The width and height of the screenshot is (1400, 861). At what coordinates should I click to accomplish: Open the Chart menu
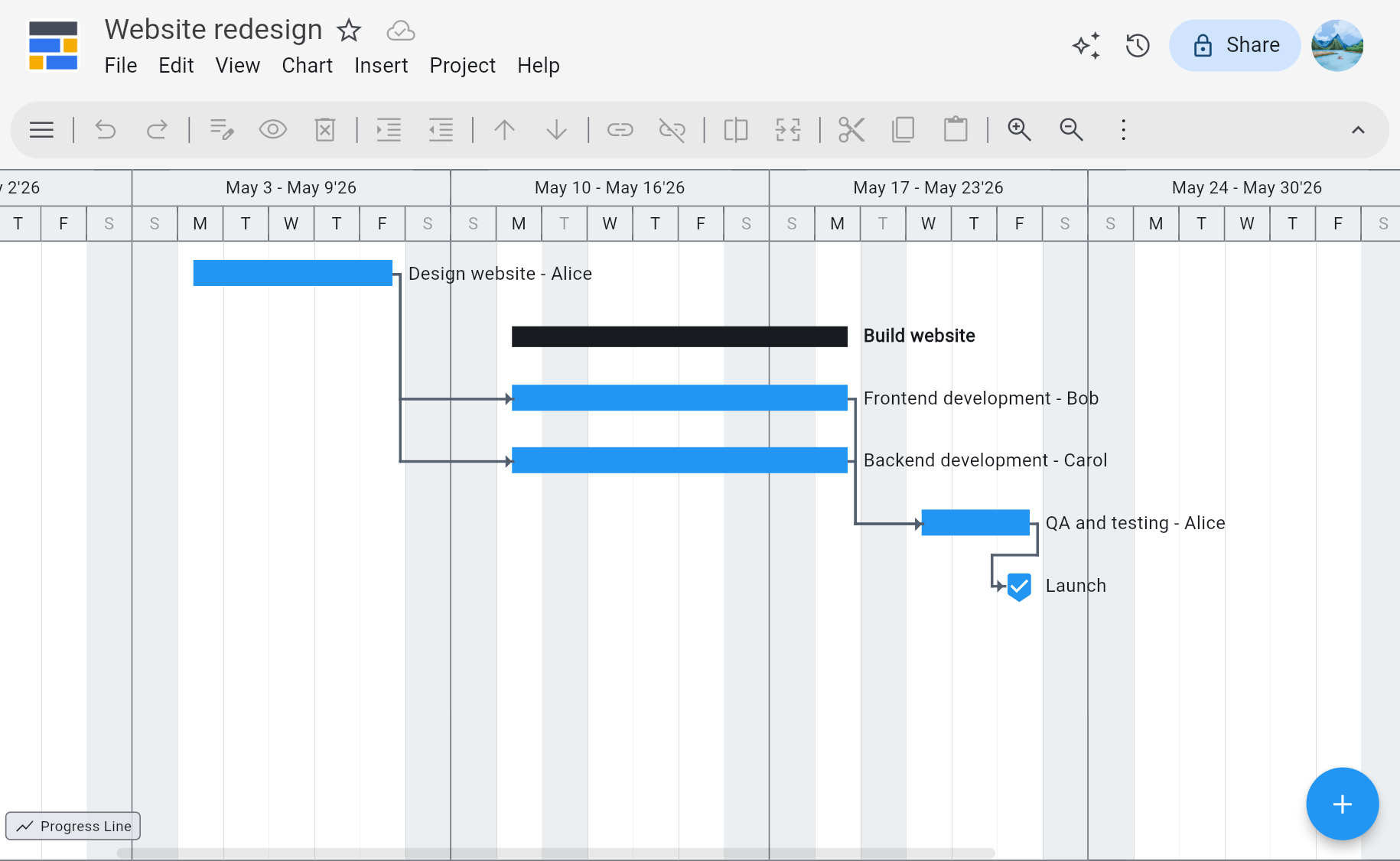pyautogui.click(x=307, y=66)
